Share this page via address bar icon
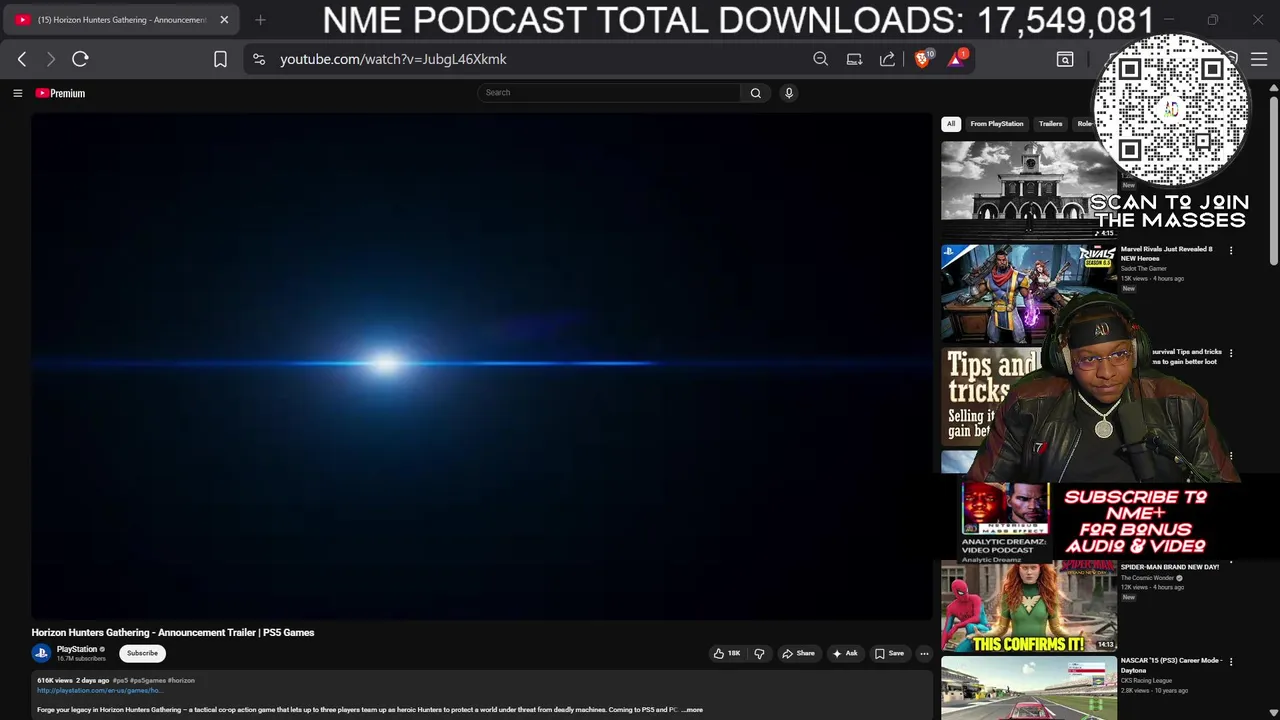The image size is (1280, 720). click(887, 59)
